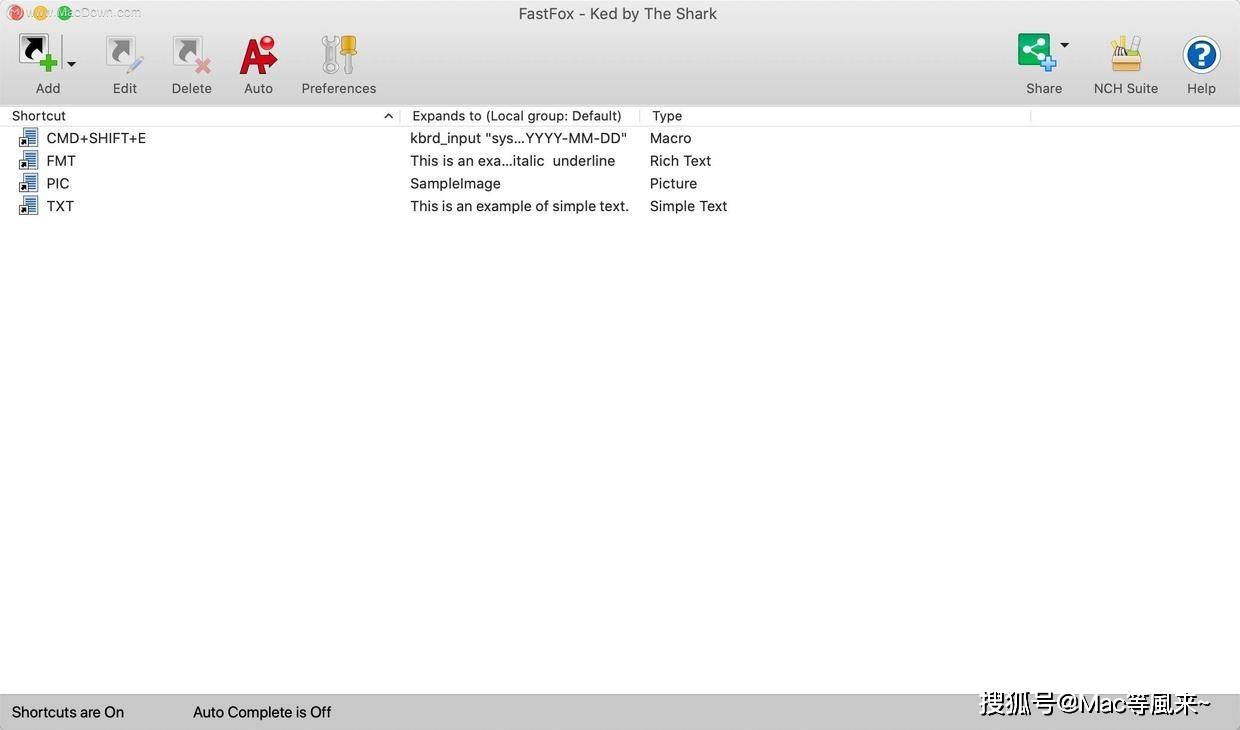Click the Share icon

(1037, 48)
